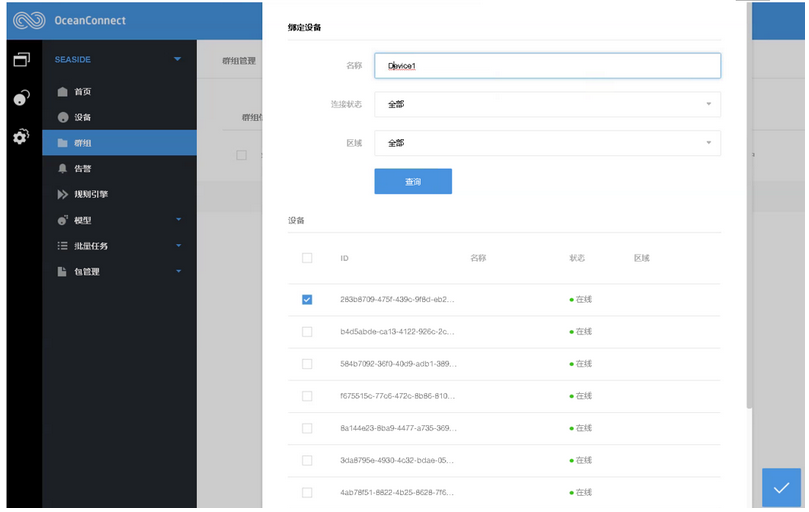
Task: Open 包管理 in sidebar
Action: [119, 271]
